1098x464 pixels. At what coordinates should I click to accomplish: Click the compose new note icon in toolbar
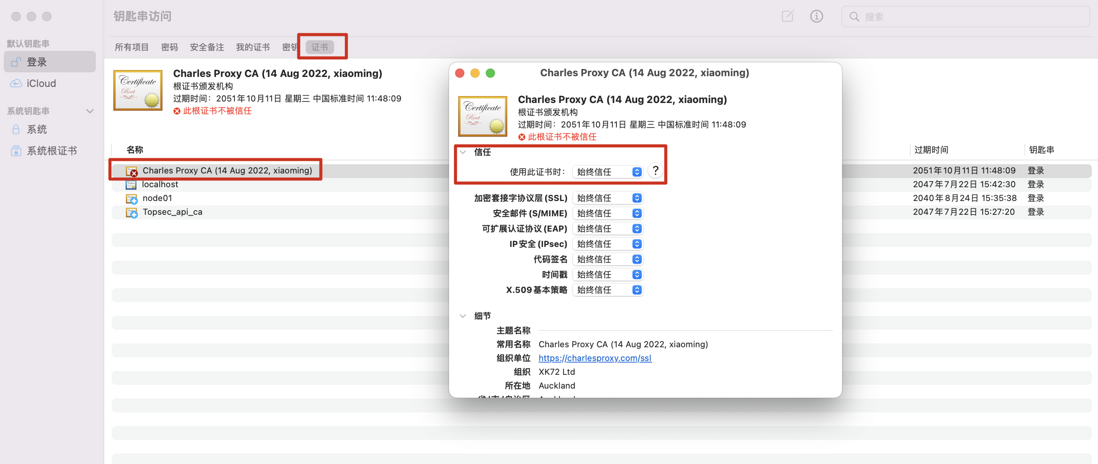pyautogui.click(x=788, y=16)
